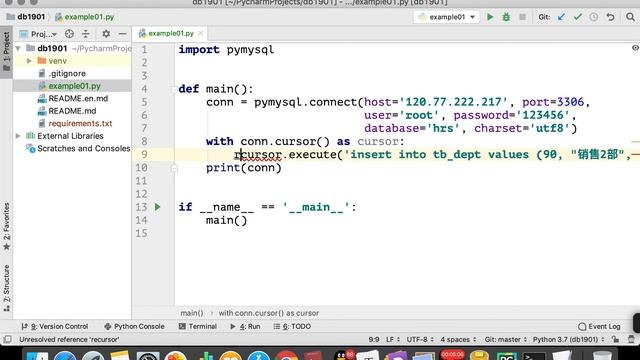This screenshot has width=640, height=360.
Task: Click the run gutter arrow on line 13
Action: click(158, 207)
